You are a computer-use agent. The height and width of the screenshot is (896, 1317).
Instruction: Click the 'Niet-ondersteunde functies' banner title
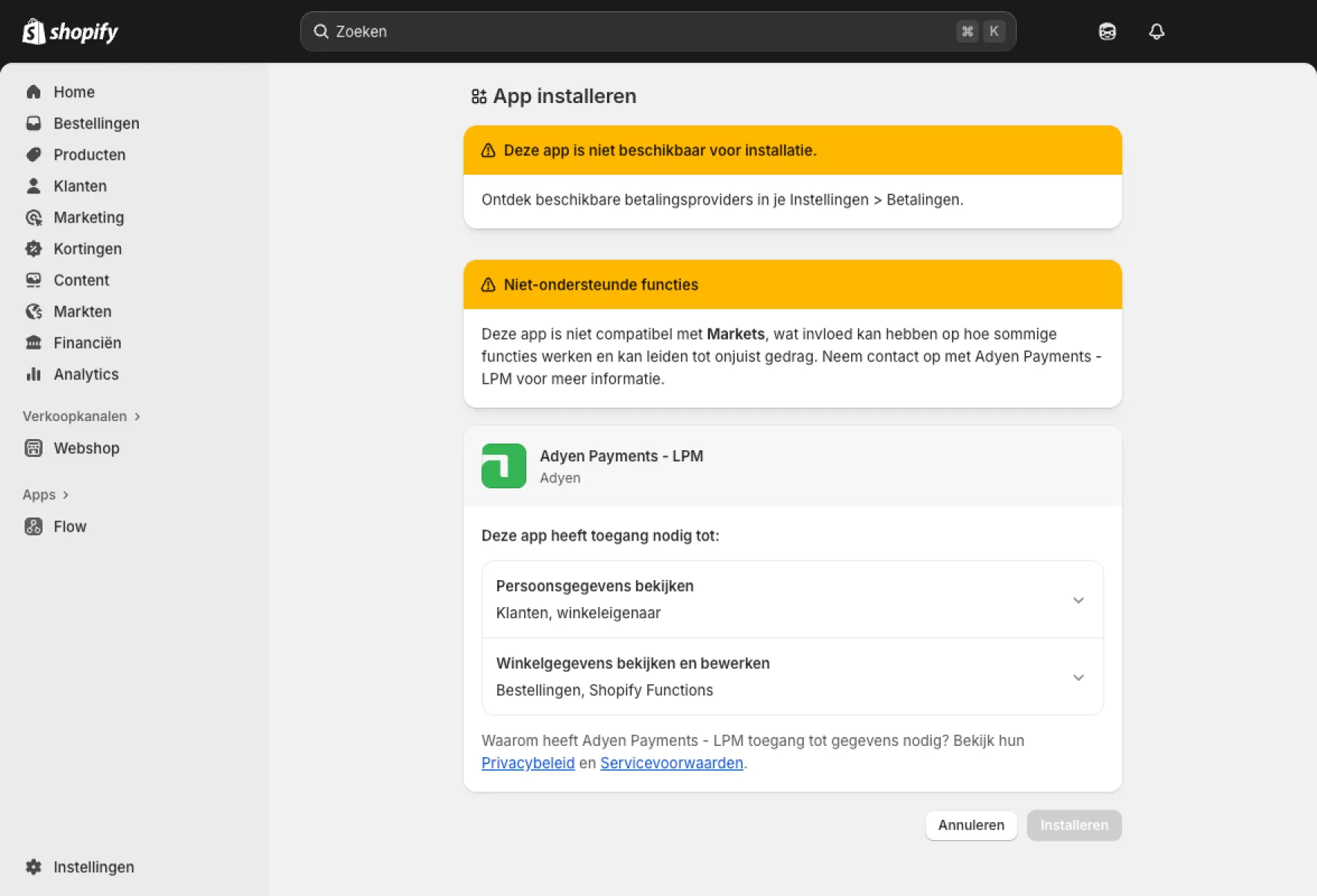(x=601, y=284)
